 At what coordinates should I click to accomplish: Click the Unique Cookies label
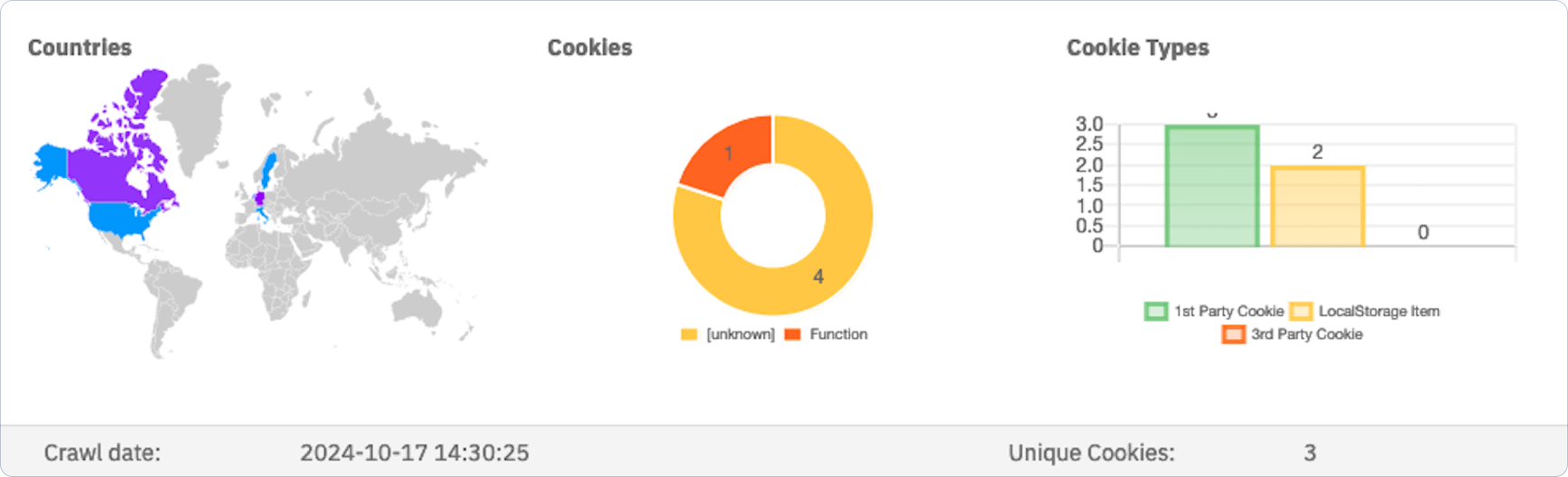click(x=1091, y=453)
